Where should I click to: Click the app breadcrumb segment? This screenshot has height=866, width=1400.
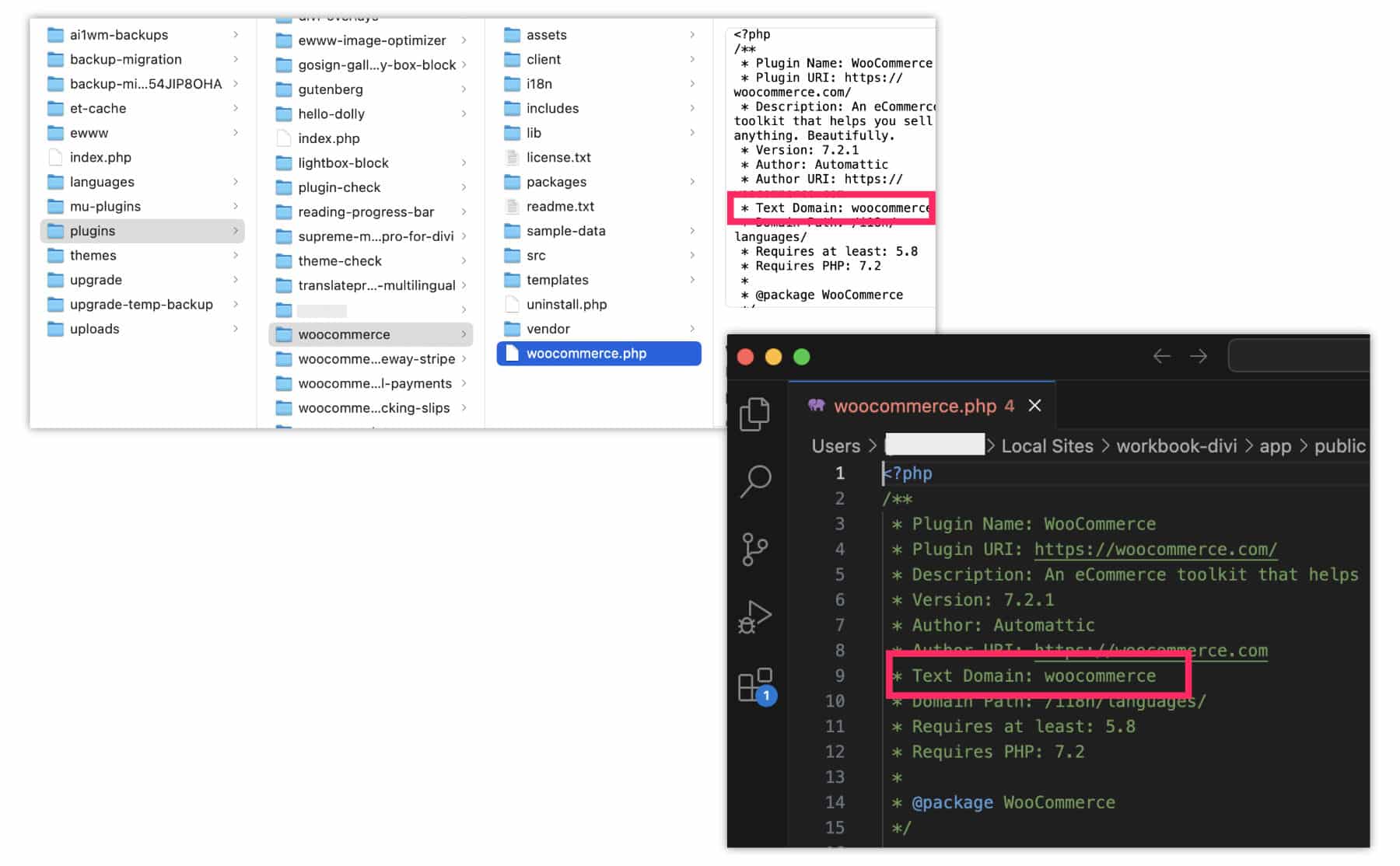coord(1275,445)
